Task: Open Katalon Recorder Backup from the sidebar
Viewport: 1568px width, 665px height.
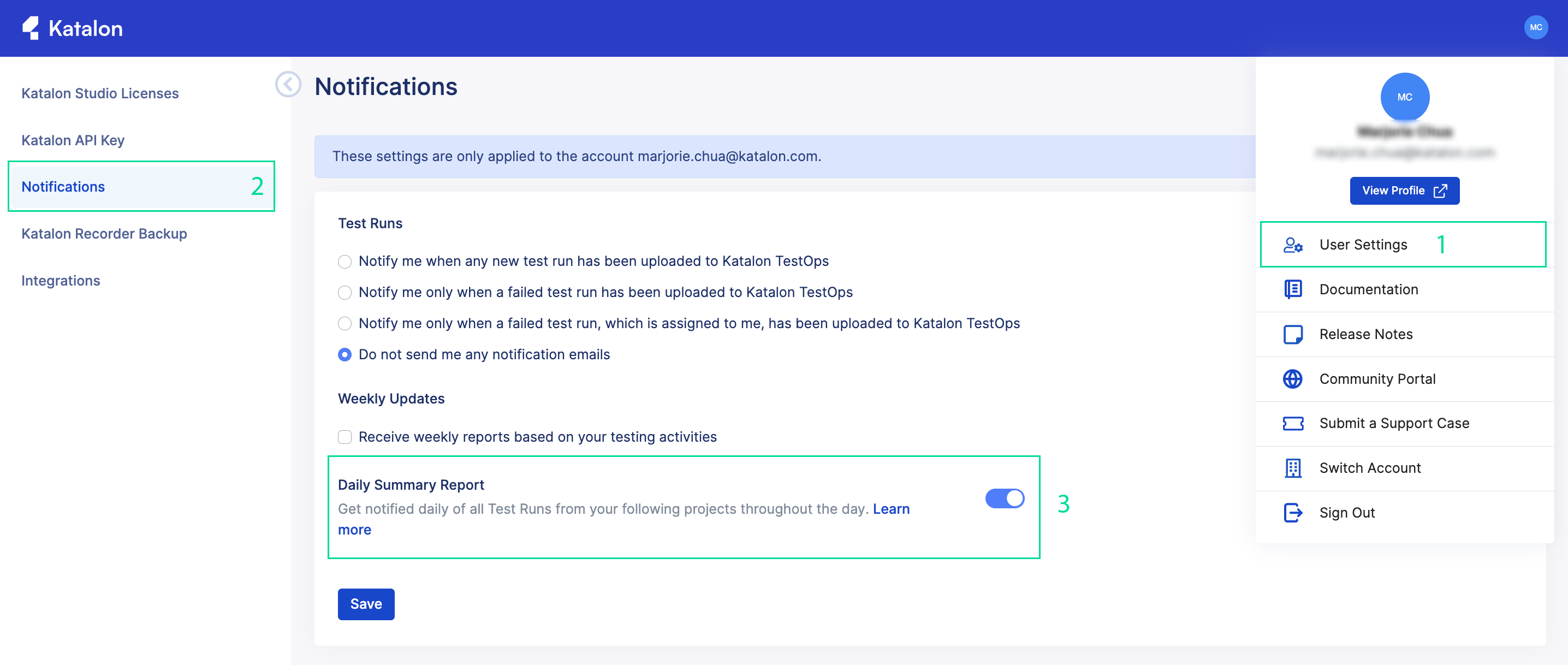Action: pos(104,233)
